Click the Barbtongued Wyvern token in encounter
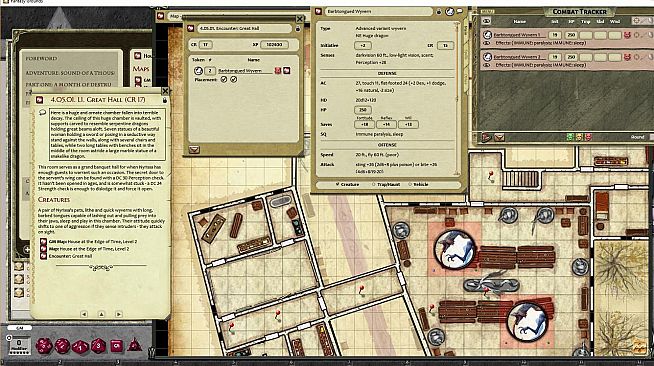Screen dimensions: 654x366 point(199,71)
